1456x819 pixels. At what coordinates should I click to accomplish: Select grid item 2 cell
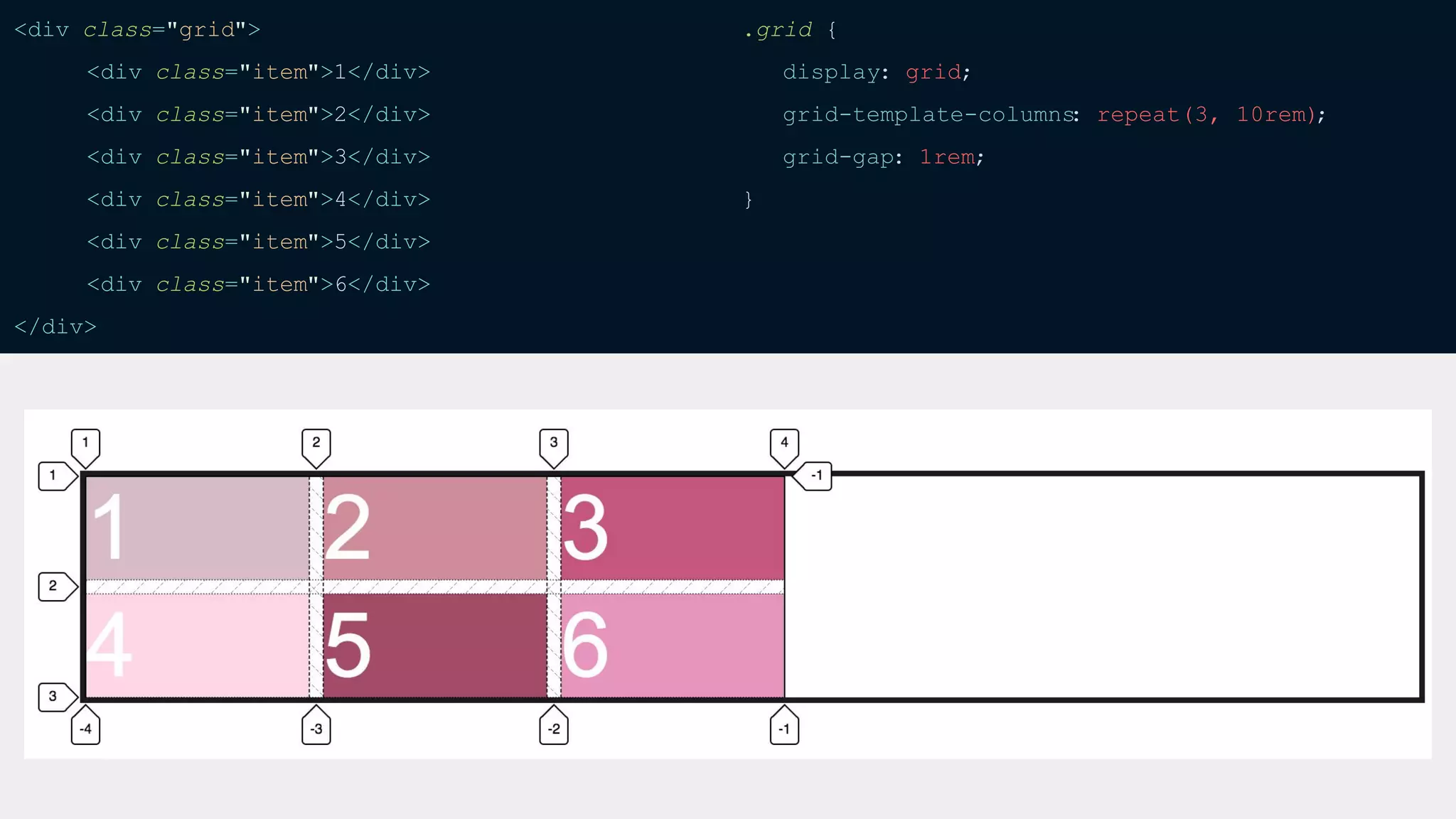[434, 528]
